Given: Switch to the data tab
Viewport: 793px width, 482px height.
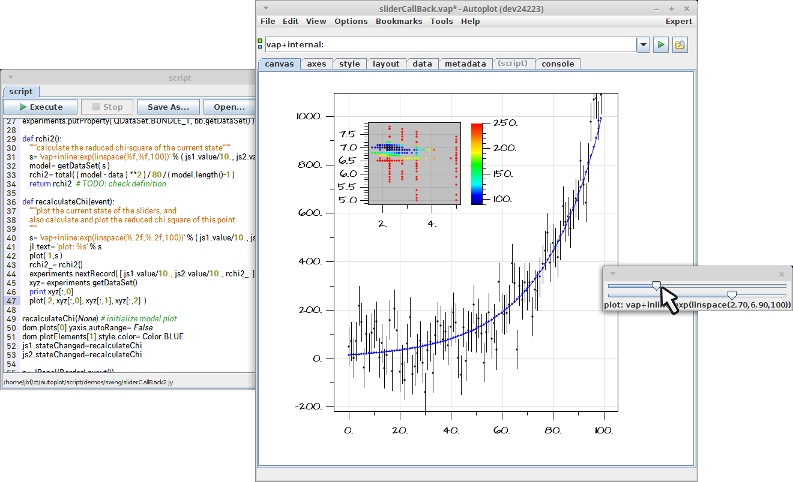Looking at the screenshot, I should 422,64.
